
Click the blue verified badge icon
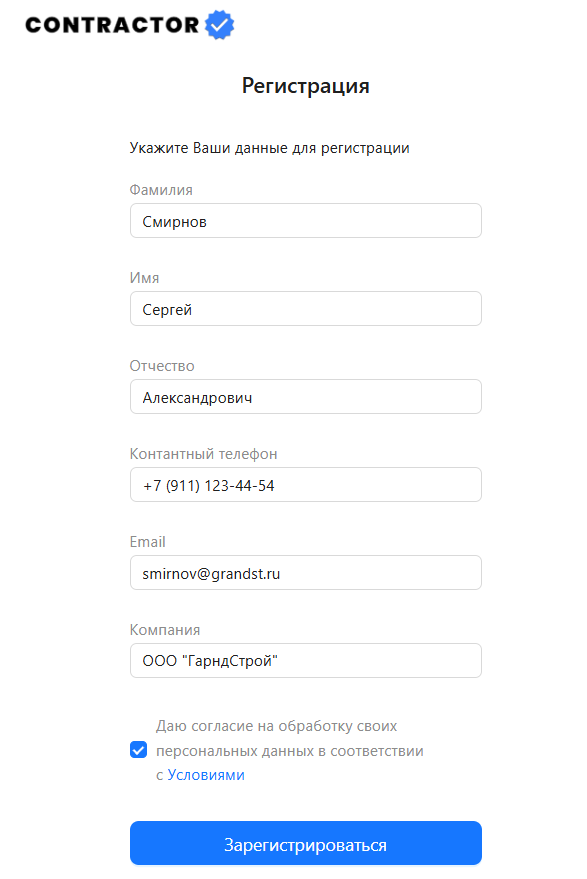coord(219,25)
